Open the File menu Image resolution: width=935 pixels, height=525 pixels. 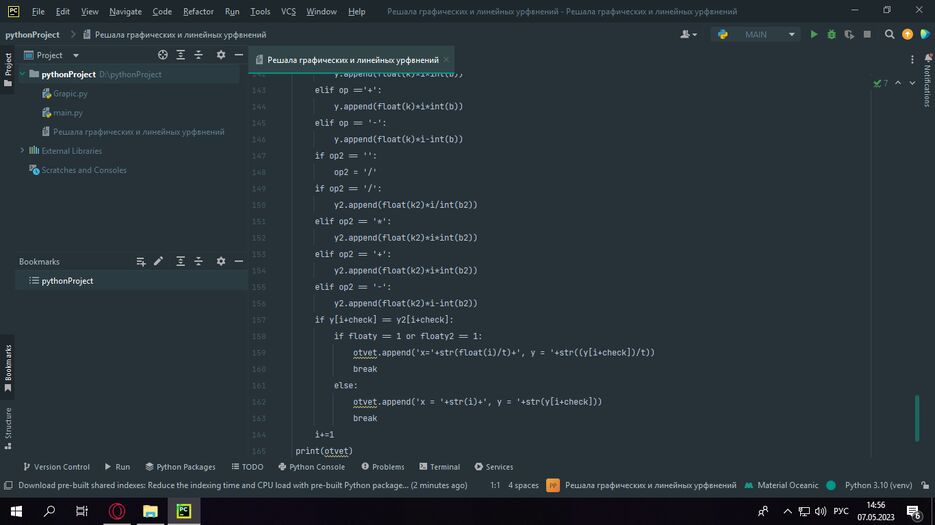(38, 11)
